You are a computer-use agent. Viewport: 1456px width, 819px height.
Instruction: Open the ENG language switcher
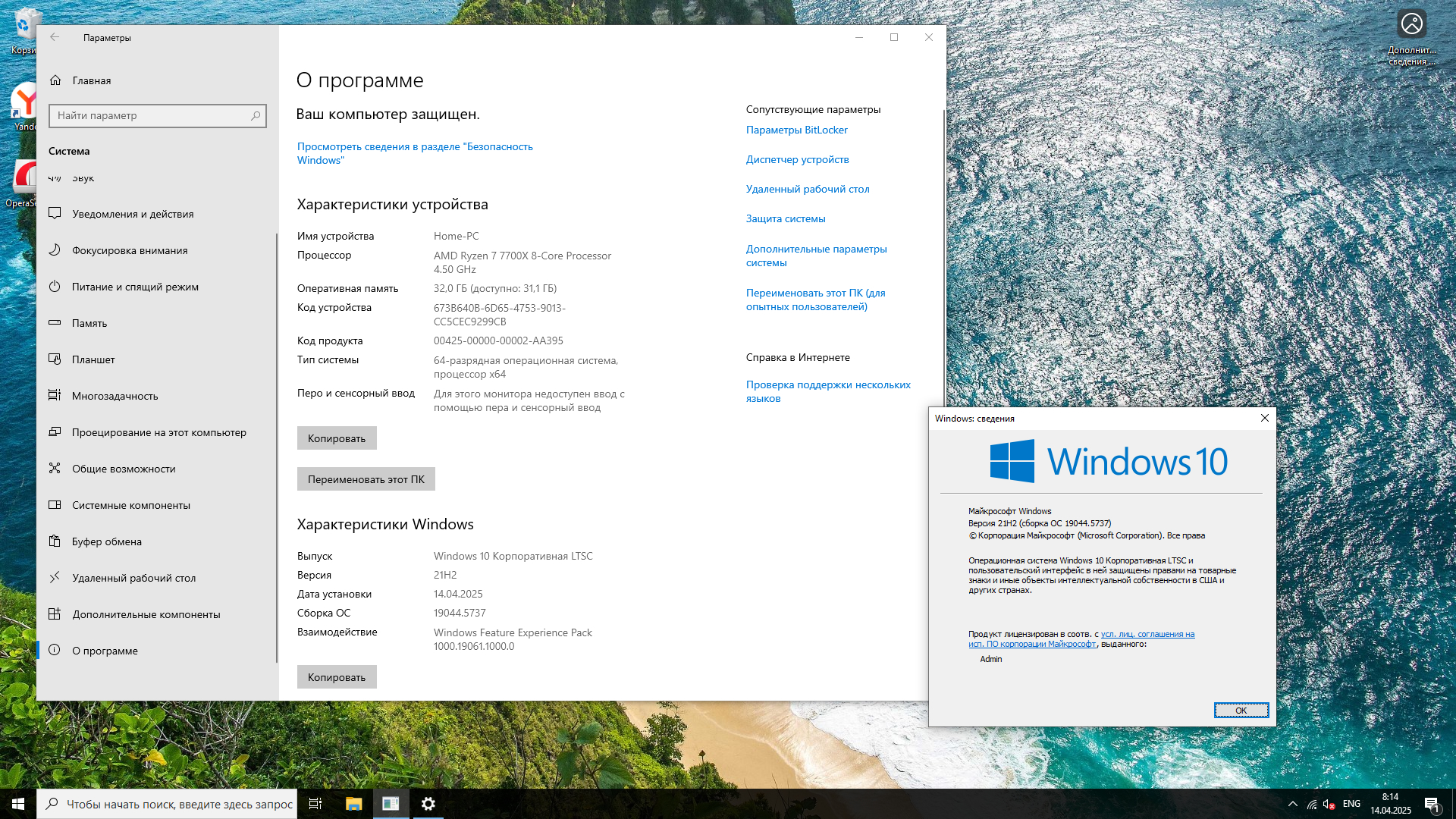point(1351,804)
